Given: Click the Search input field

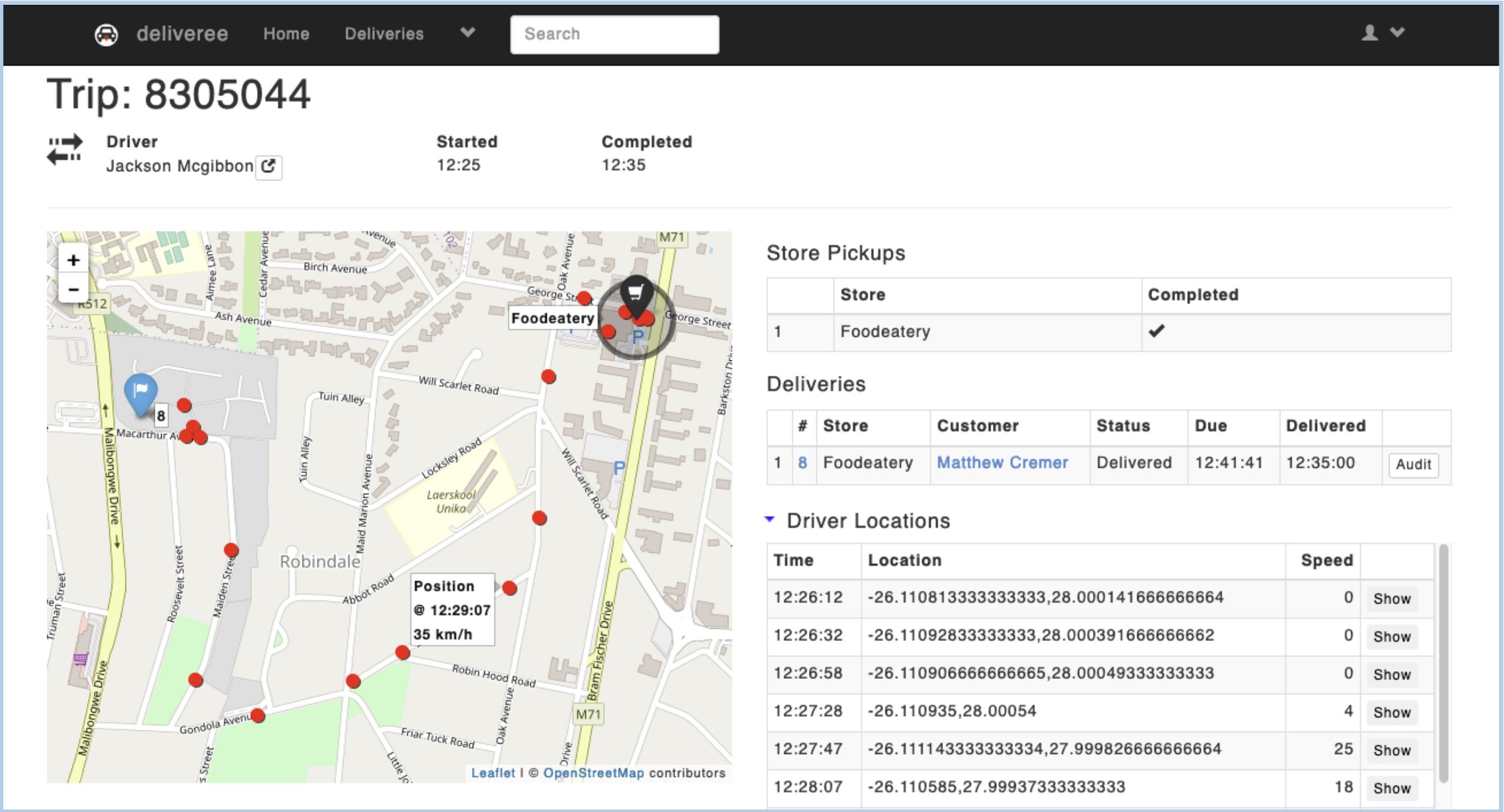Looking at the screenshot, I should coord(614,34).
